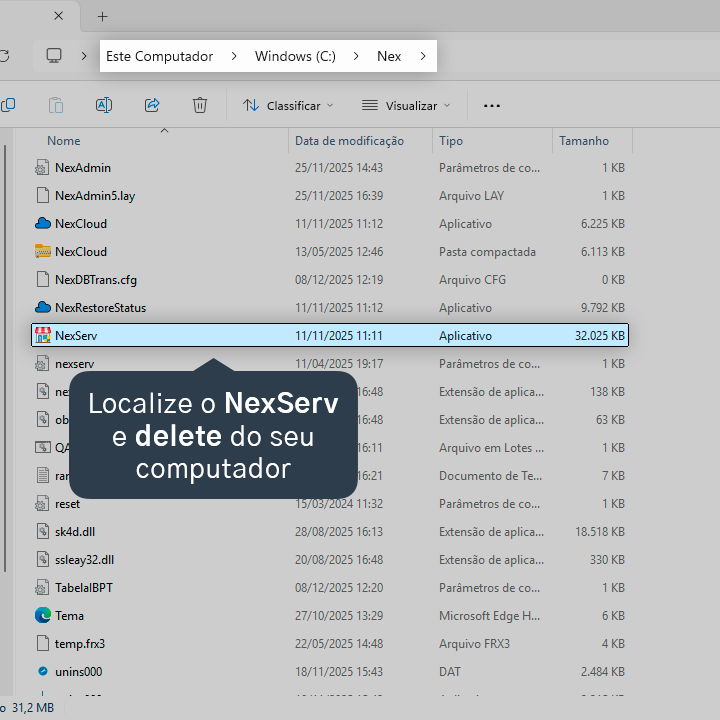The height and width of the screenshot is (720, 720).
Task: Select lowercase nexserv settings file icon
Action: coord(42,364)
